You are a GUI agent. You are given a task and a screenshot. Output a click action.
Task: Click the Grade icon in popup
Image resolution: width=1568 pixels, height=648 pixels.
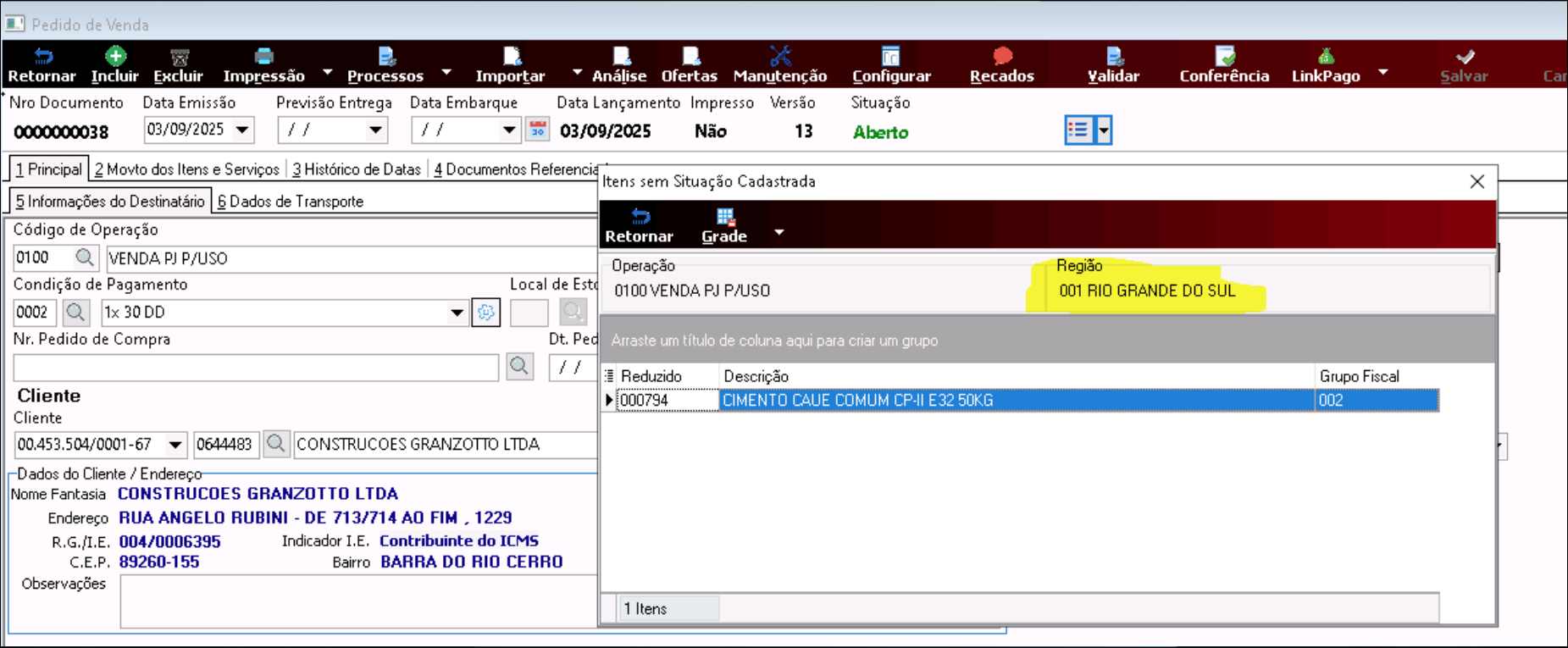pos(724,218)
